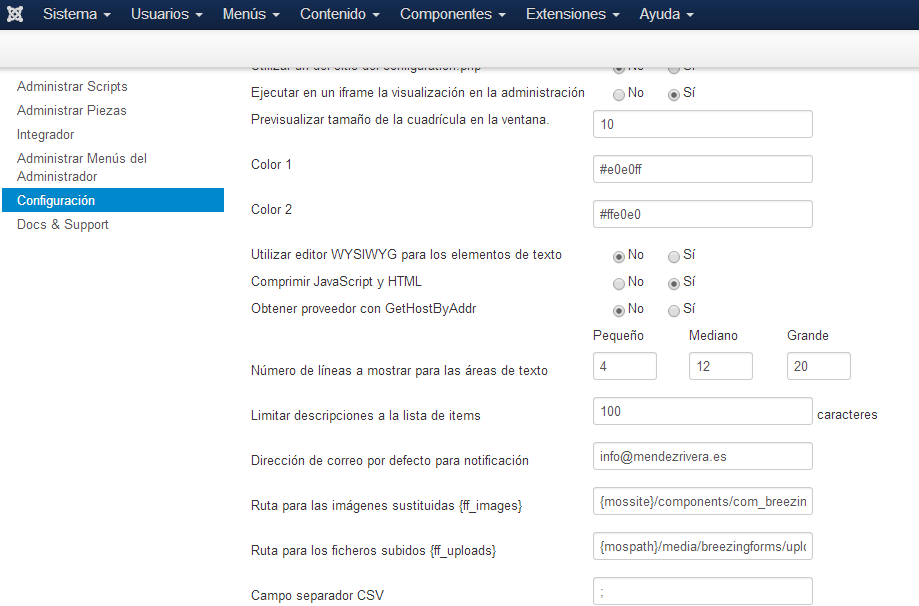The height and width of the screenshot is (606, 919).
Task: Click the grid size preview field
Action: coord(703,124)
